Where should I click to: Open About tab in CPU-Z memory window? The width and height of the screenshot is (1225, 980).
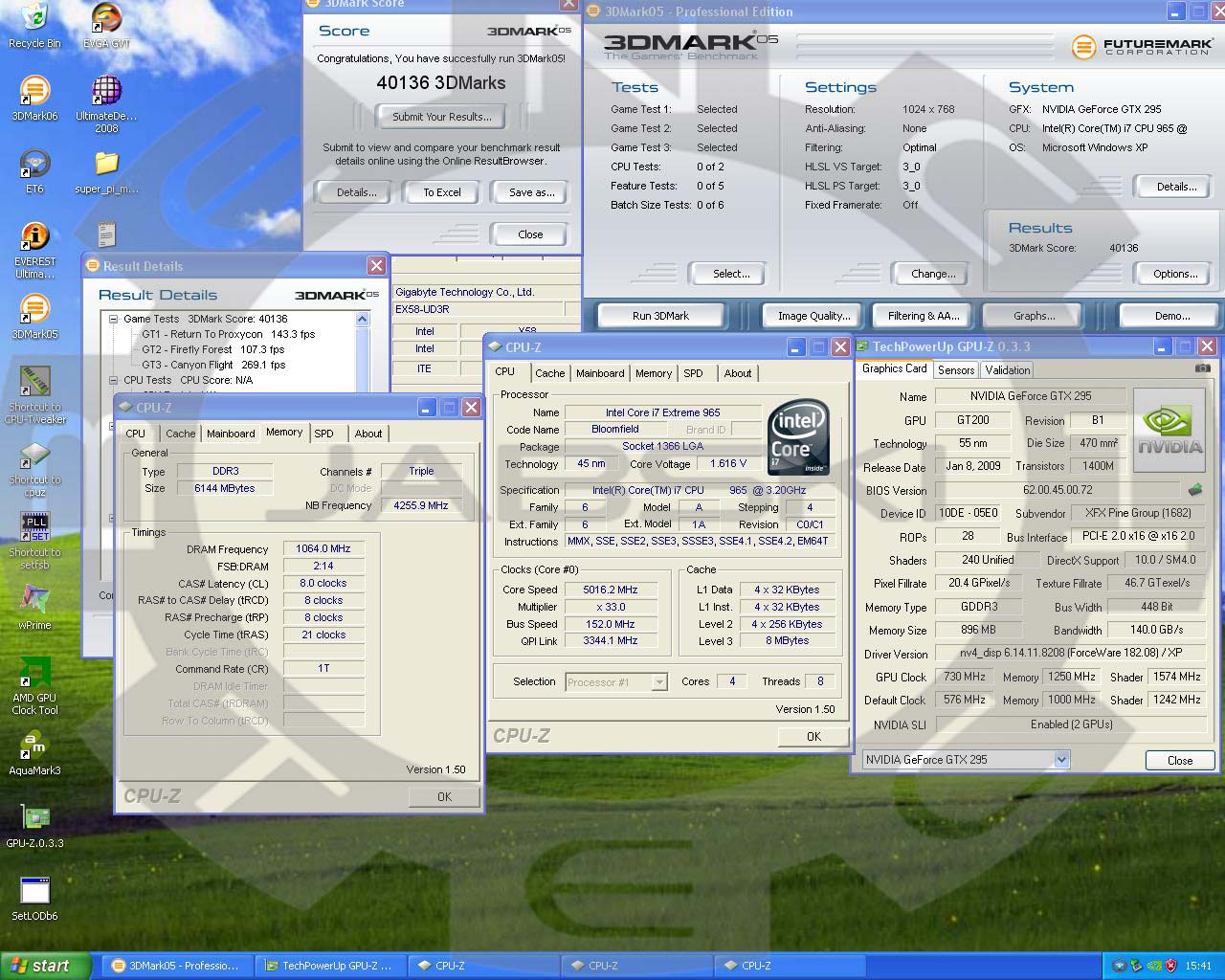368,434
